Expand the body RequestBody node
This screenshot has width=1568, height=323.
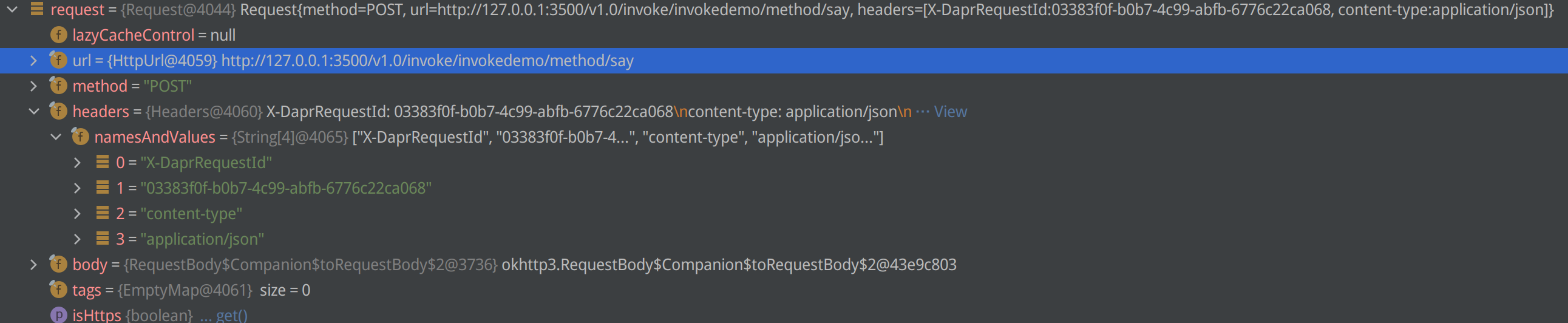[33, 264]
